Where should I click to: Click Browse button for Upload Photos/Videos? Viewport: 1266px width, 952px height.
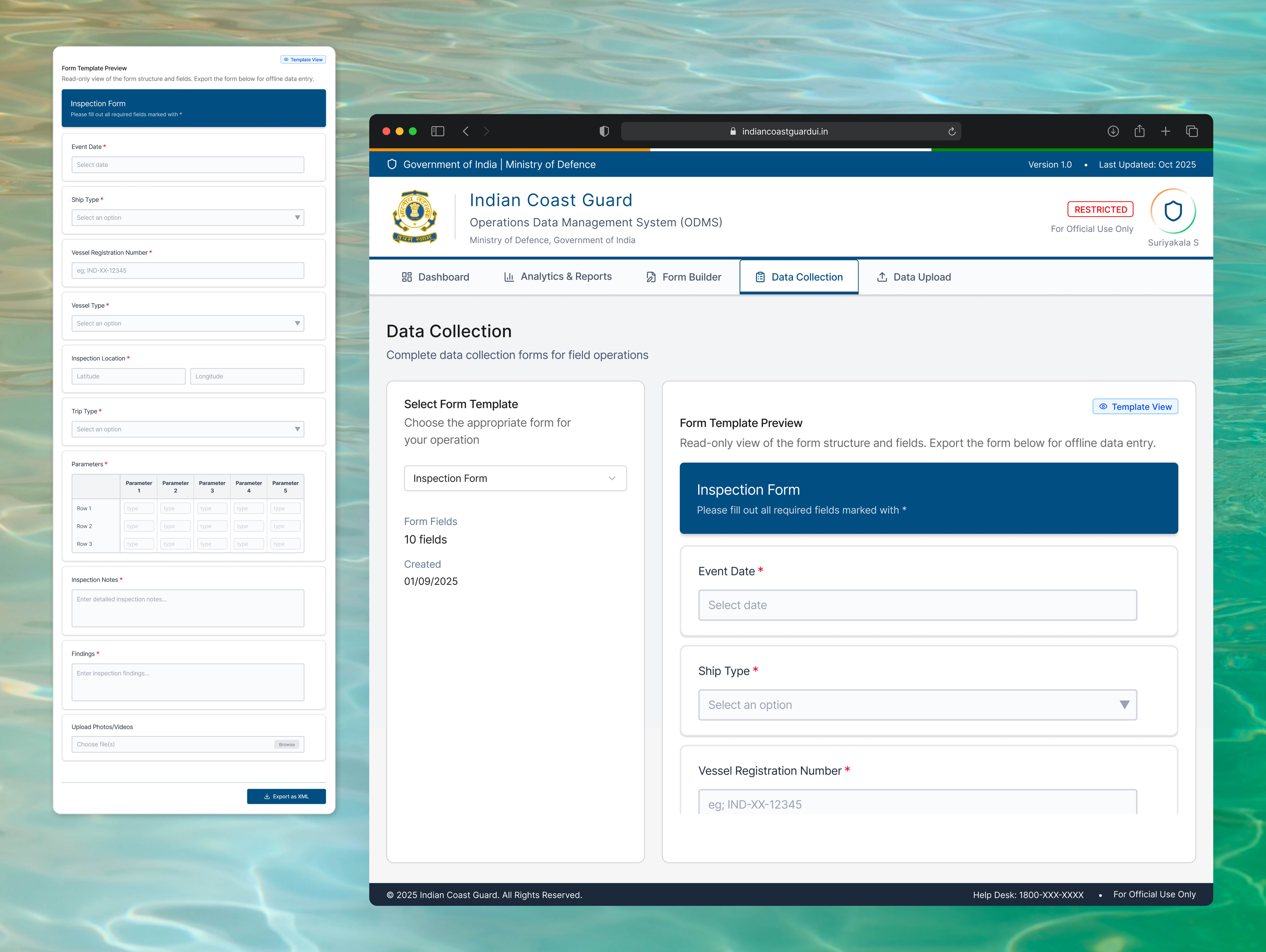coord(287,744)
